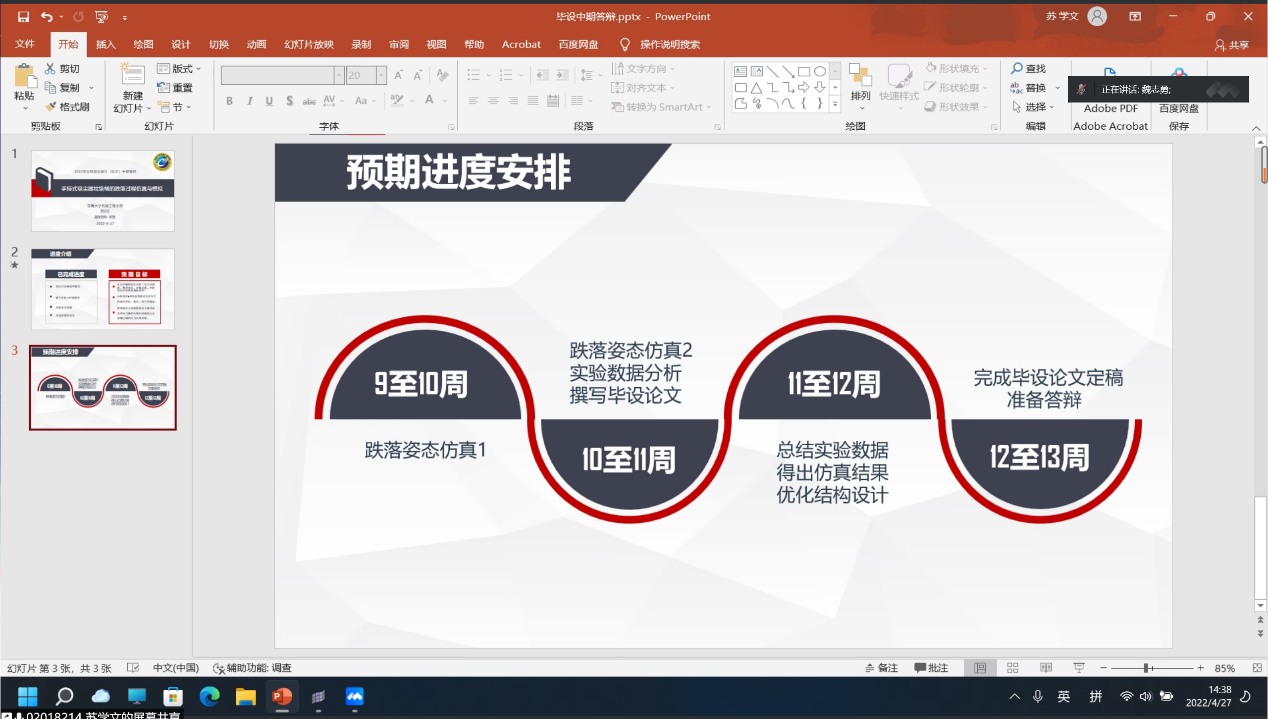Switch to the Slide Show (幻灯片放映) tab

[309, 45]
